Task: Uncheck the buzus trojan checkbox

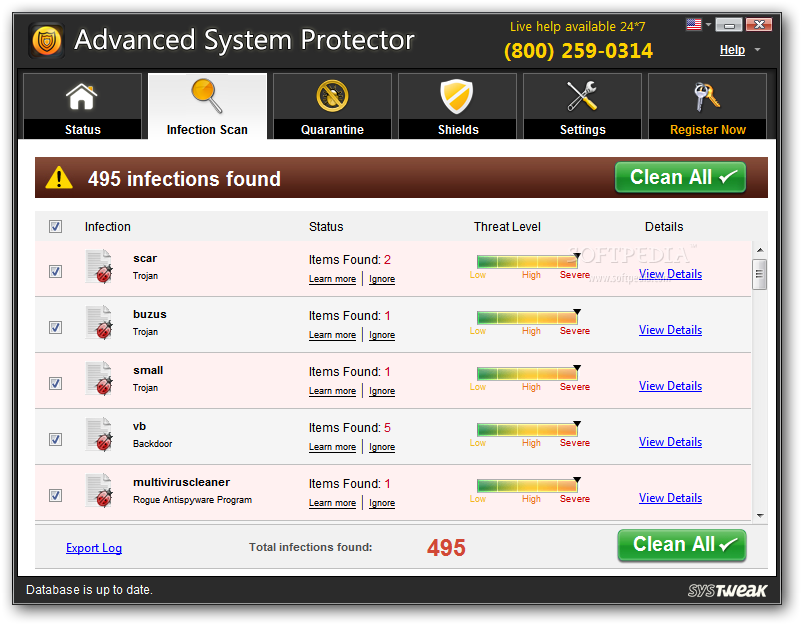Action: pyautogui.click(x=55, y=327)
